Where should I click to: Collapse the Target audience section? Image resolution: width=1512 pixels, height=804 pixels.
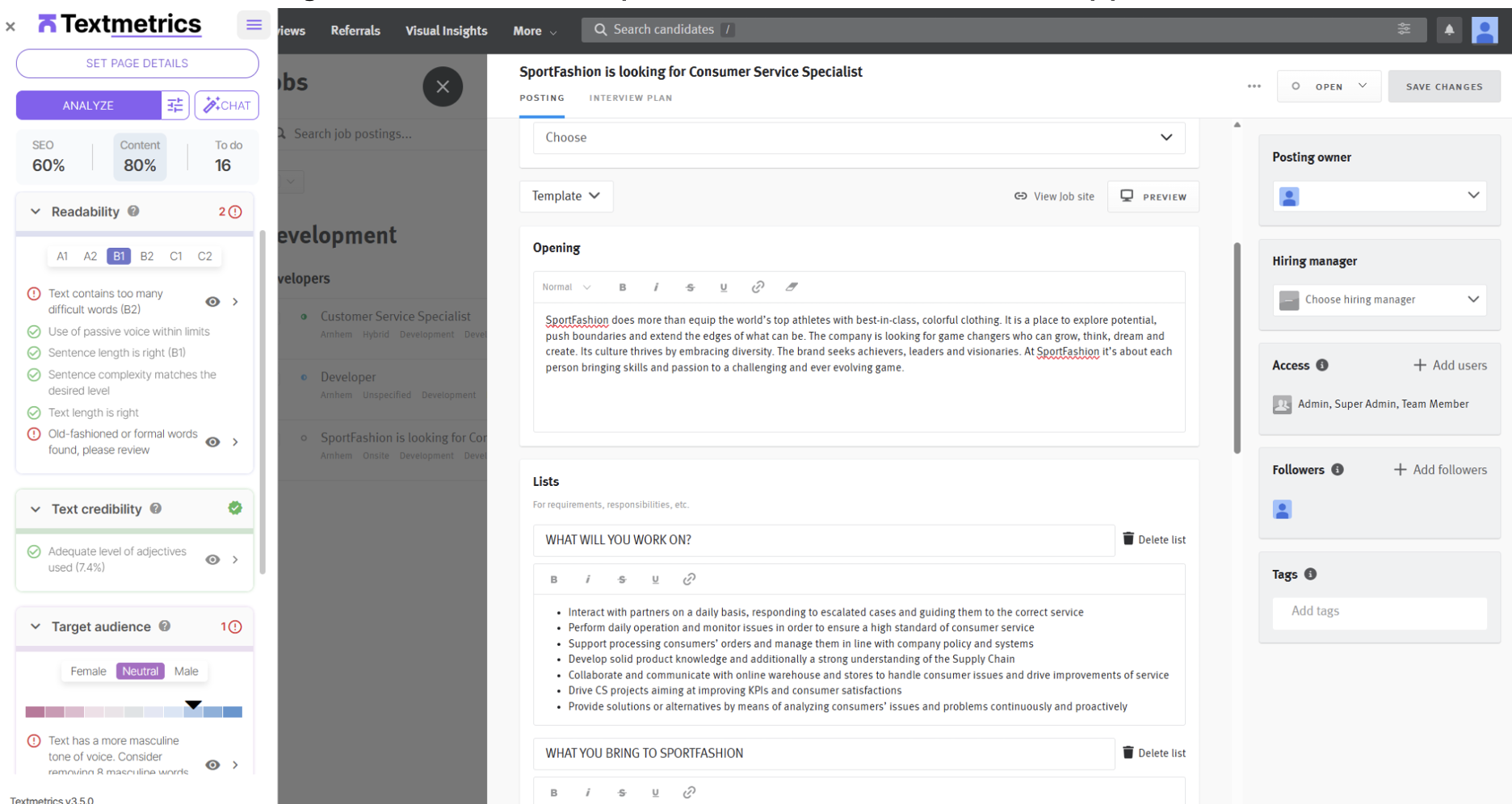36,626
